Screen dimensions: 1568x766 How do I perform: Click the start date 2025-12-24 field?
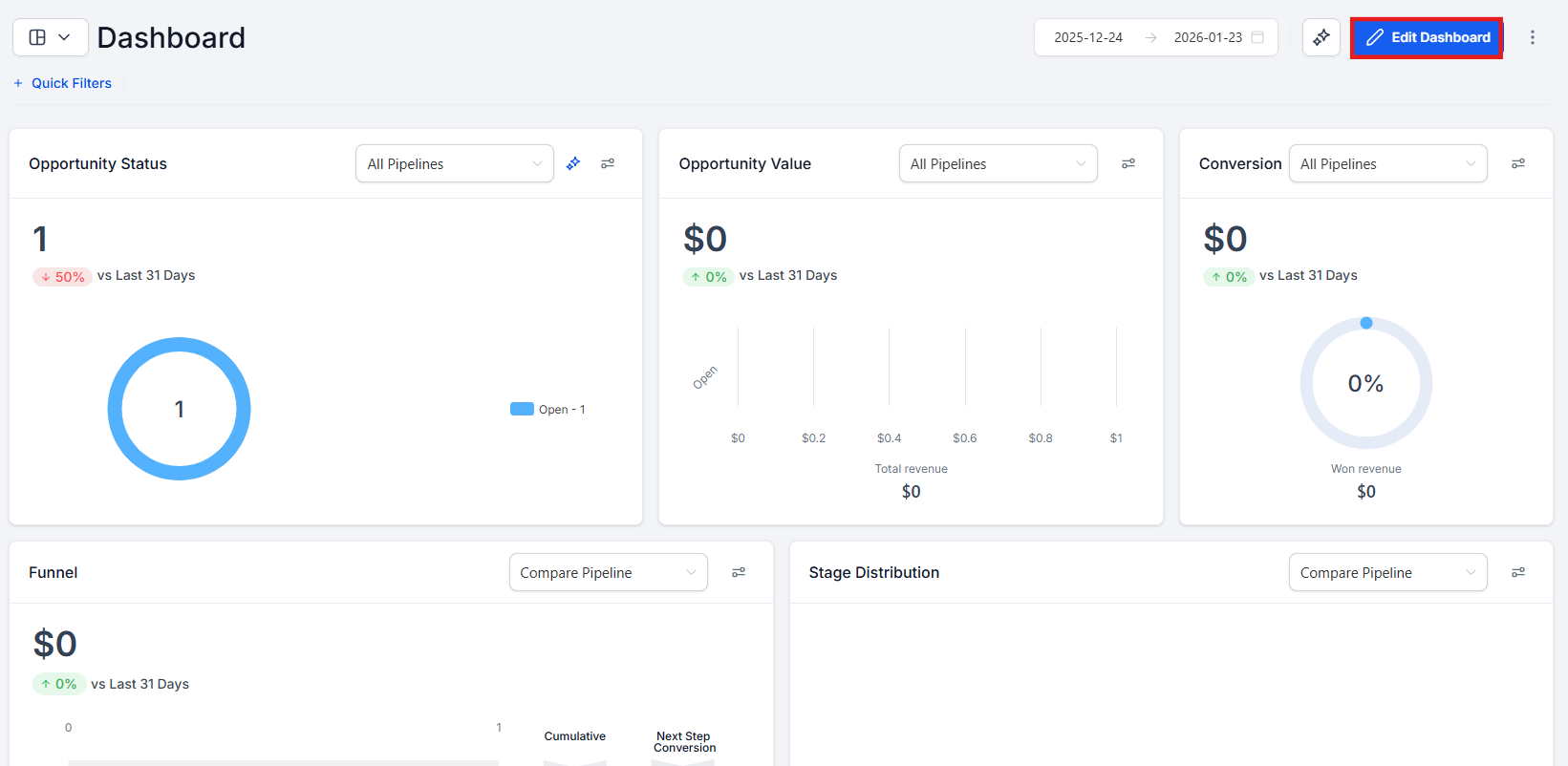coord(1088,37)
